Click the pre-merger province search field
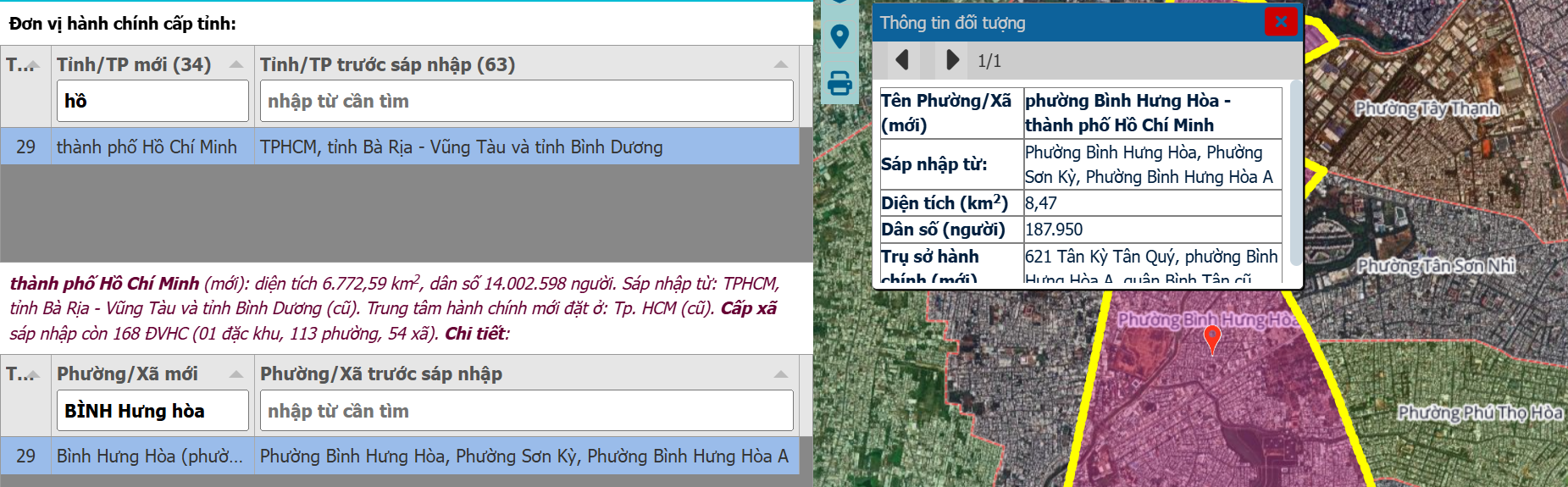 pos(526,102)
